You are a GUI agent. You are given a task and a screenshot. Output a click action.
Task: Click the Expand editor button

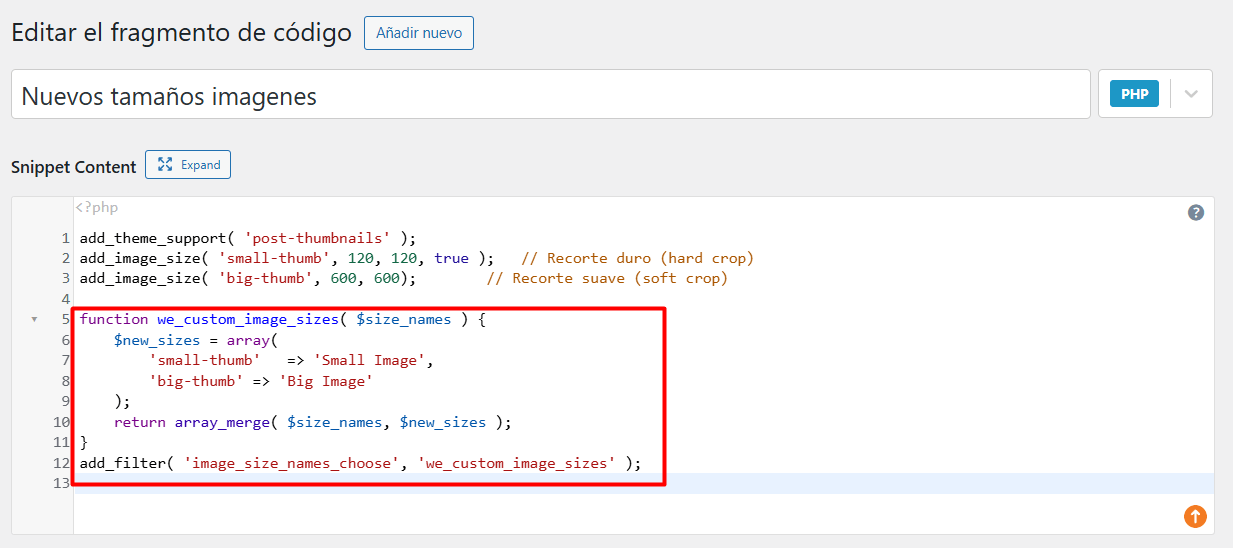[x=188, y=165]
